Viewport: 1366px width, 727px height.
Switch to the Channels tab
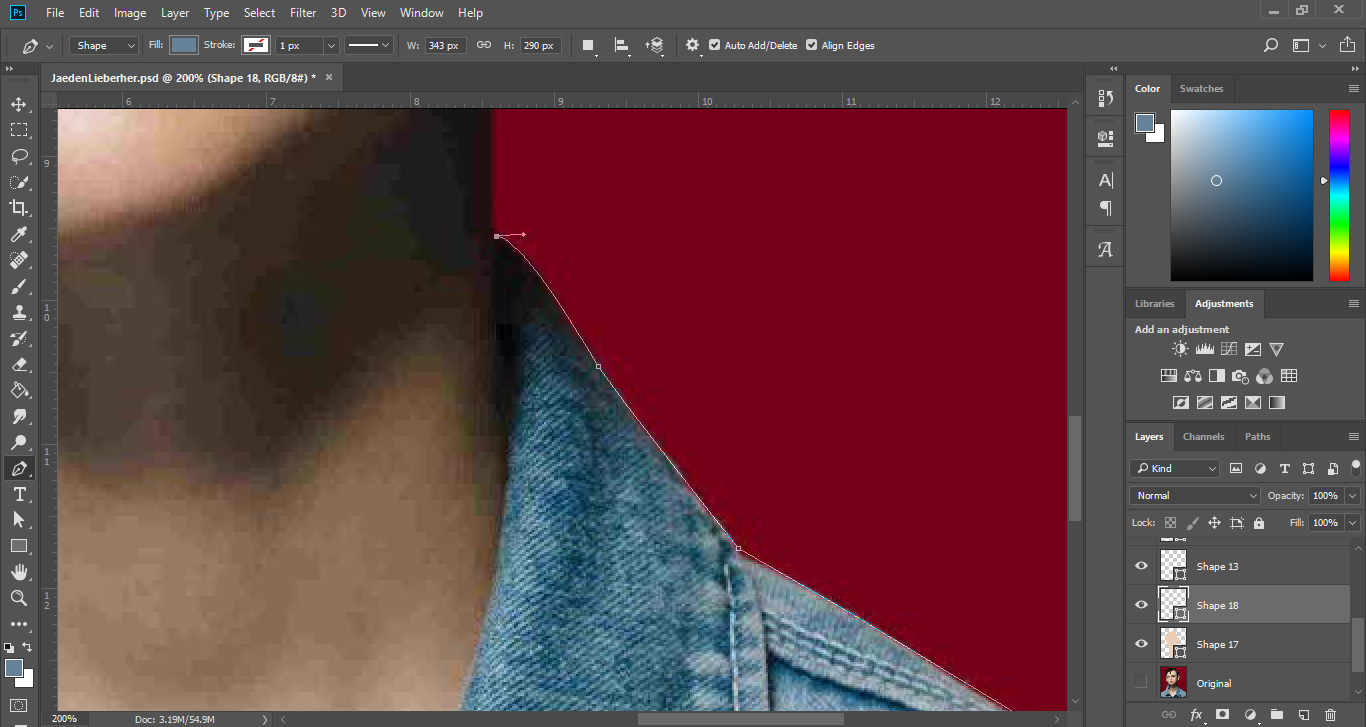click(x=1203, y=437)
